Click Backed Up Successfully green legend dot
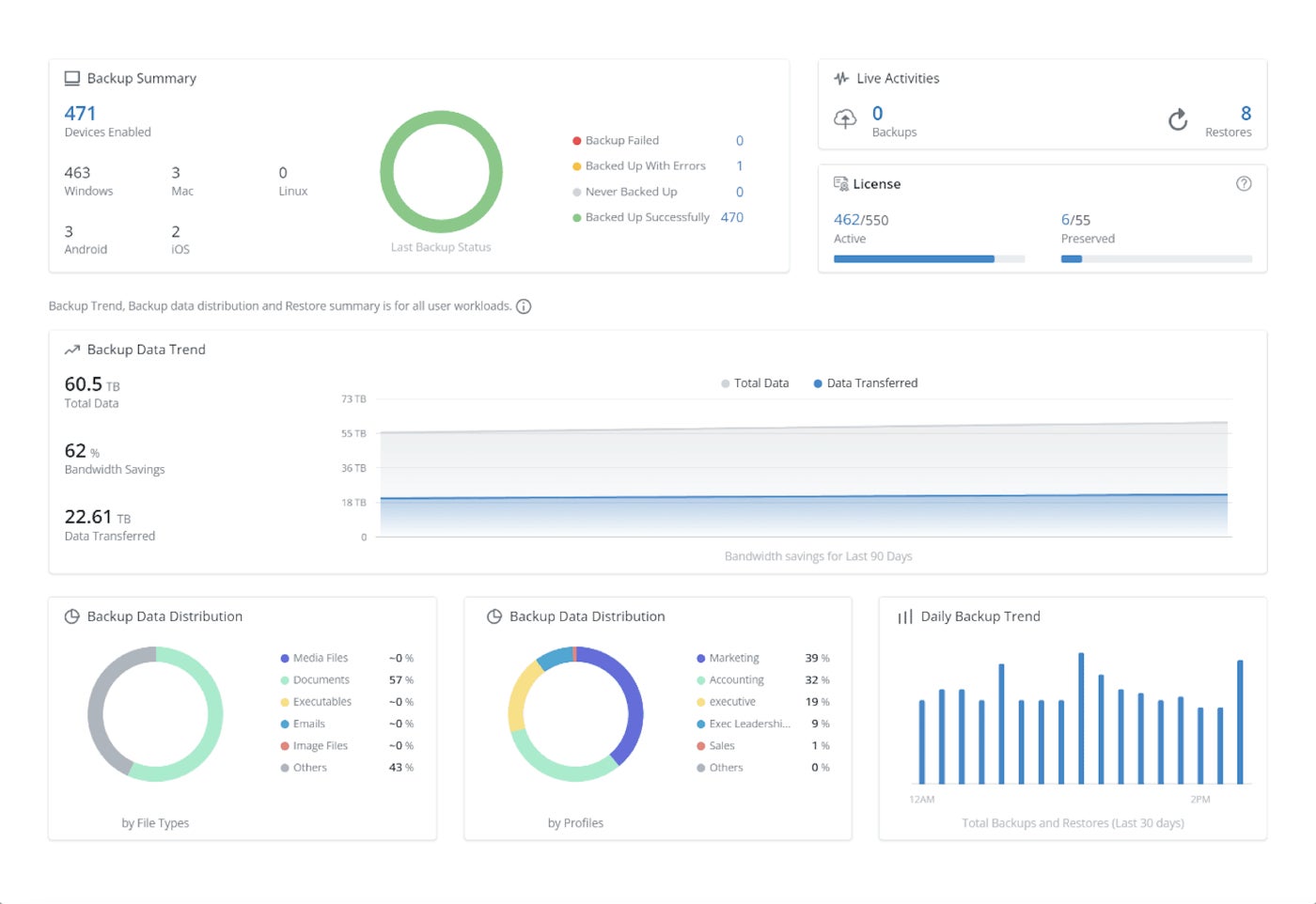 click(577, 218)
